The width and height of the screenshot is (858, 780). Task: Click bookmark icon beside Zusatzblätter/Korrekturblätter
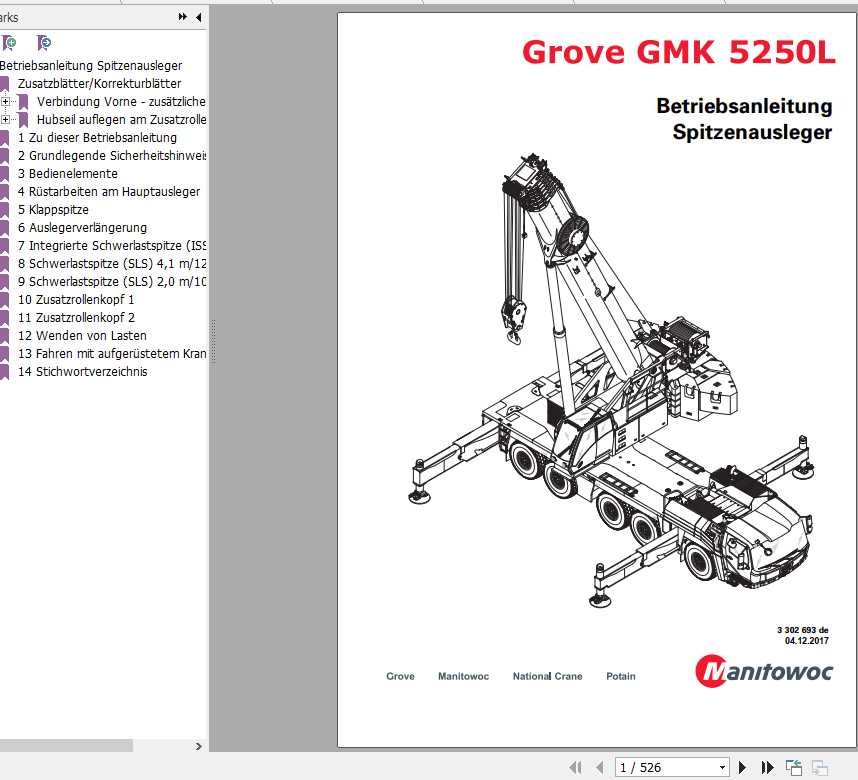pos(4,84)
